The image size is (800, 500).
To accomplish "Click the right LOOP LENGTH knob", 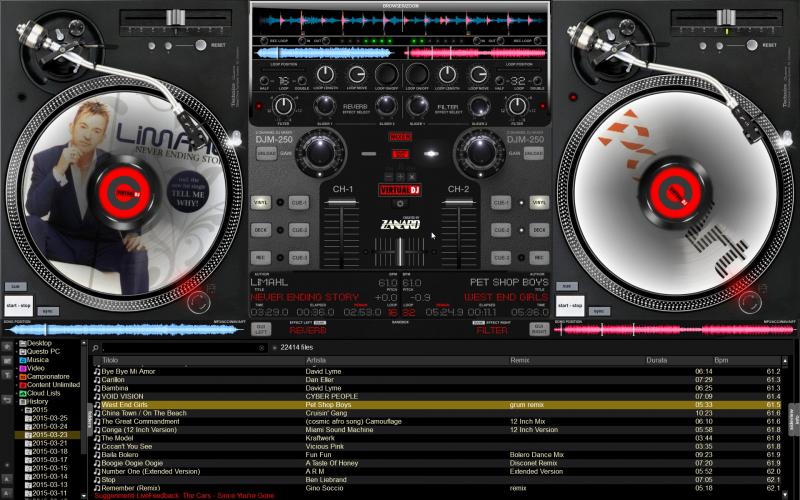I will (x=447, y=75).
